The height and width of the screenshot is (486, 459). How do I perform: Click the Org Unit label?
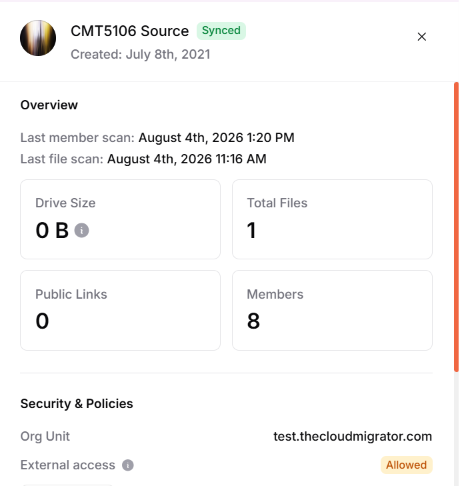tap(45, 436)
